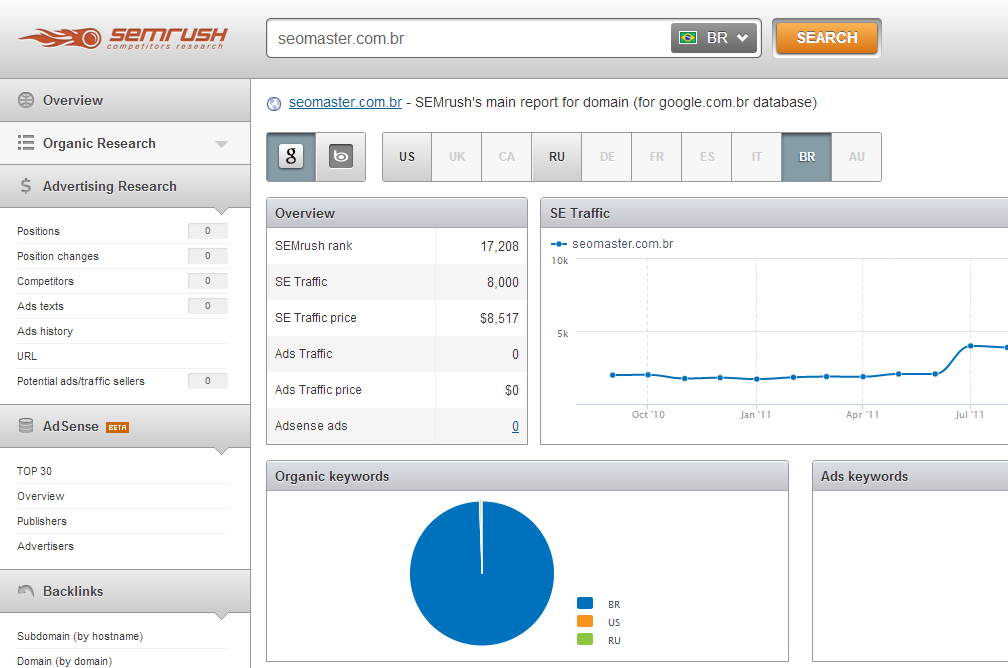
Task: Open the seomaster.com.br domain link
Action: coord(345,102)
